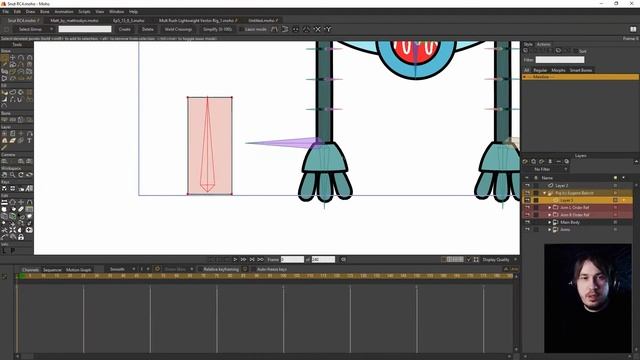Image resolution: width=640 pixels, height=360 pixels.
Task: Select the Transform Points tool
Action: click(12, 58)
